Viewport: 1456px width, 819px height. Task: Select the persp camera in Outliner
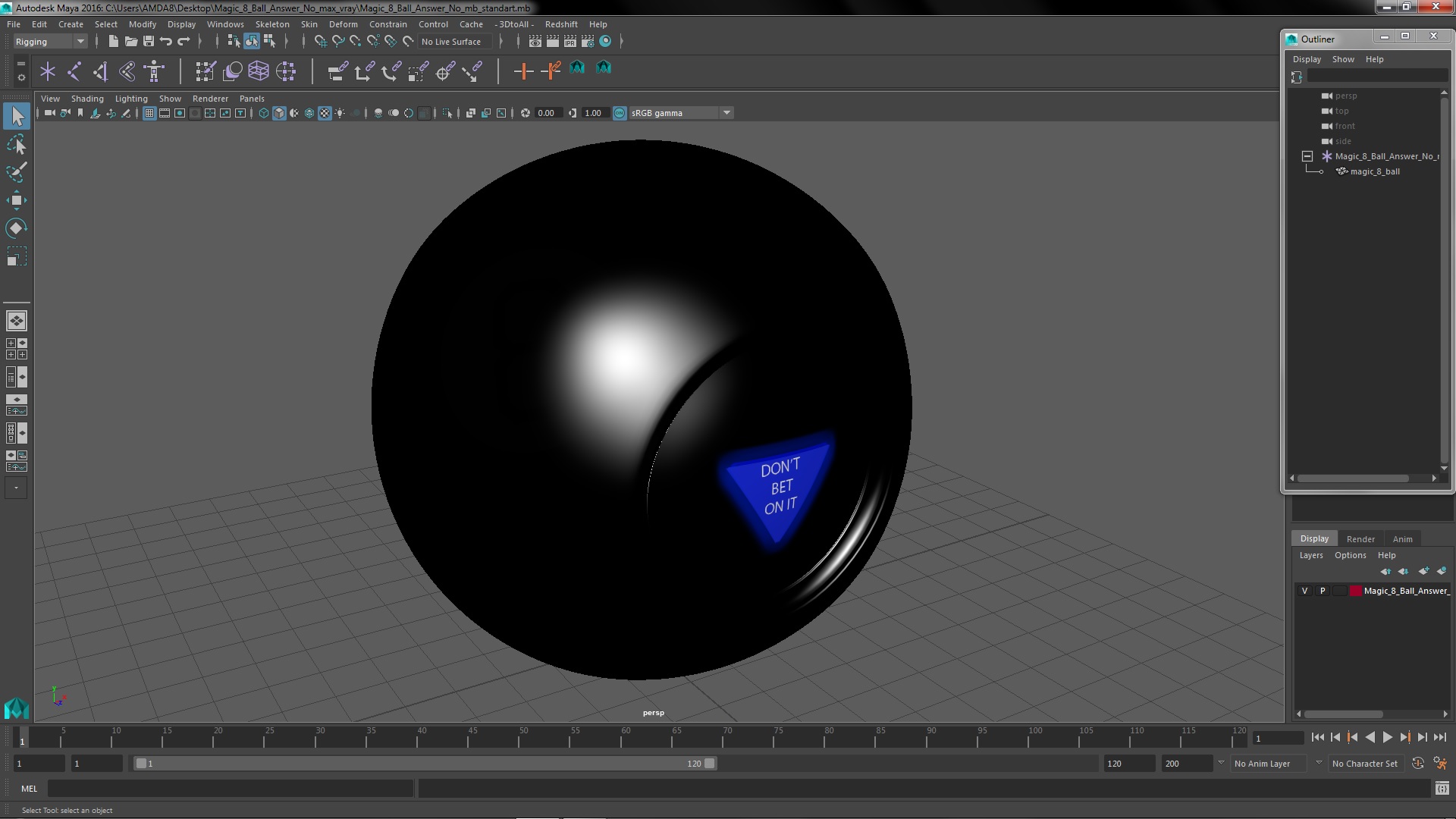(x=1346, y=96)
